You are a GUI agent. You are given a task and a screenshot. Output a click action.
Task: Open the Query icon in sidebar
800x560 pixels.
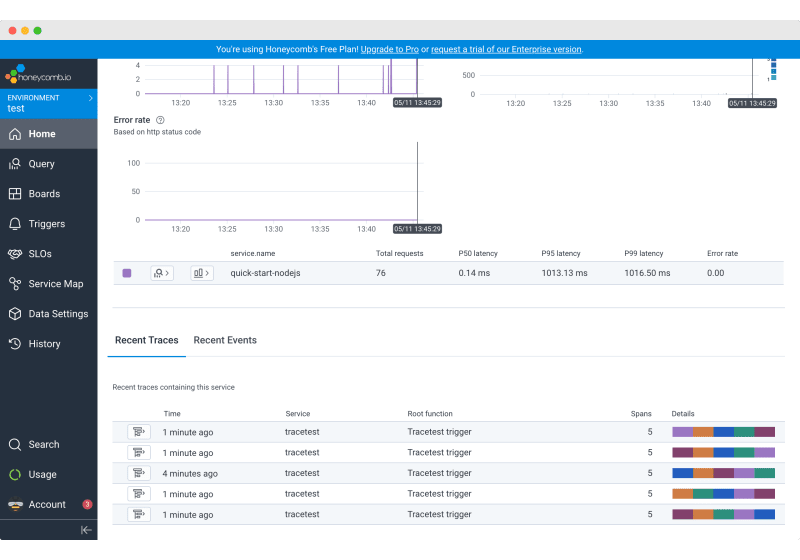point(15,164)
